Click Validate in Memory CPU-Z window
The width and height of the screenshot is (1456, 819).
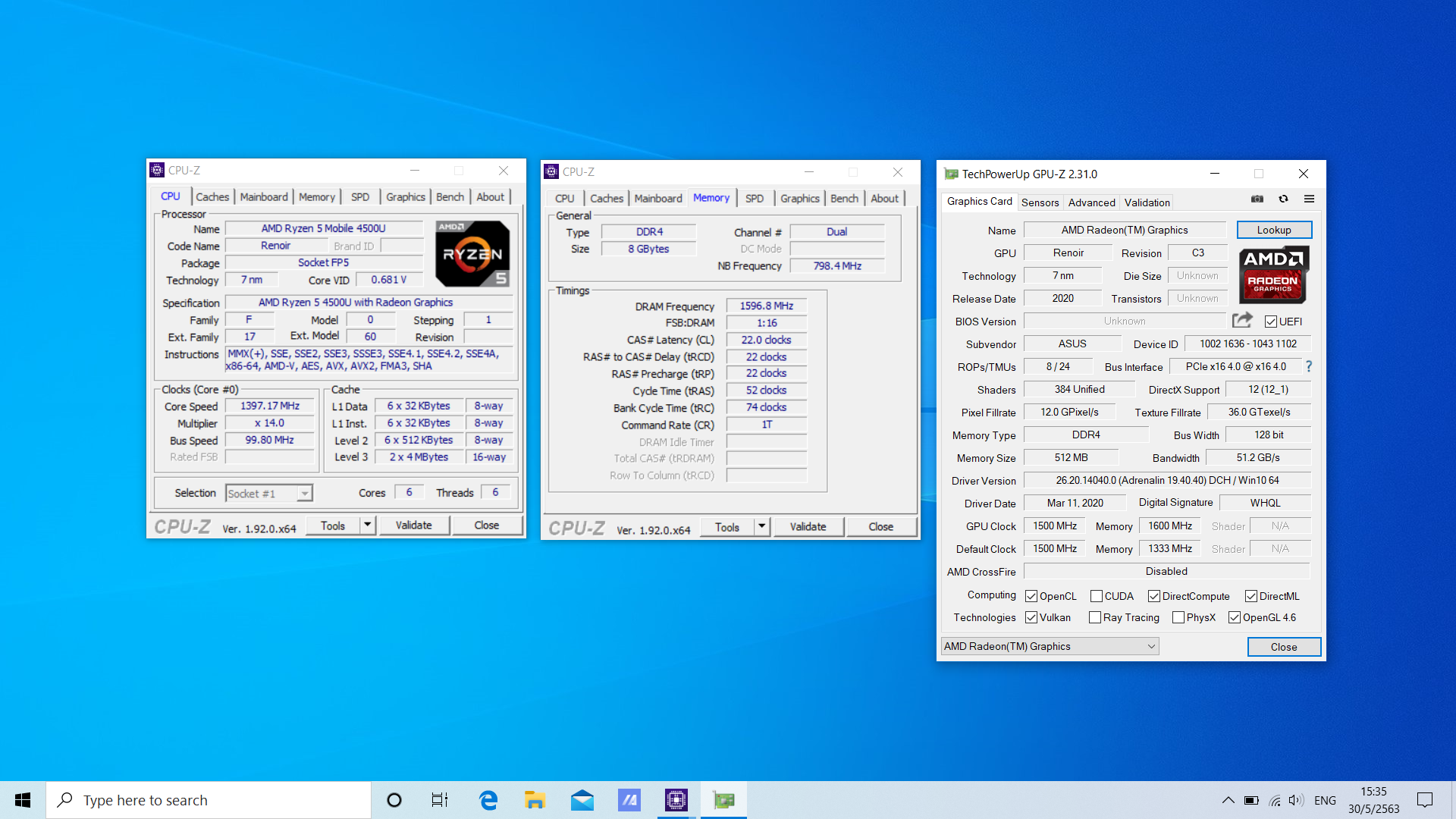coord(808,526)
